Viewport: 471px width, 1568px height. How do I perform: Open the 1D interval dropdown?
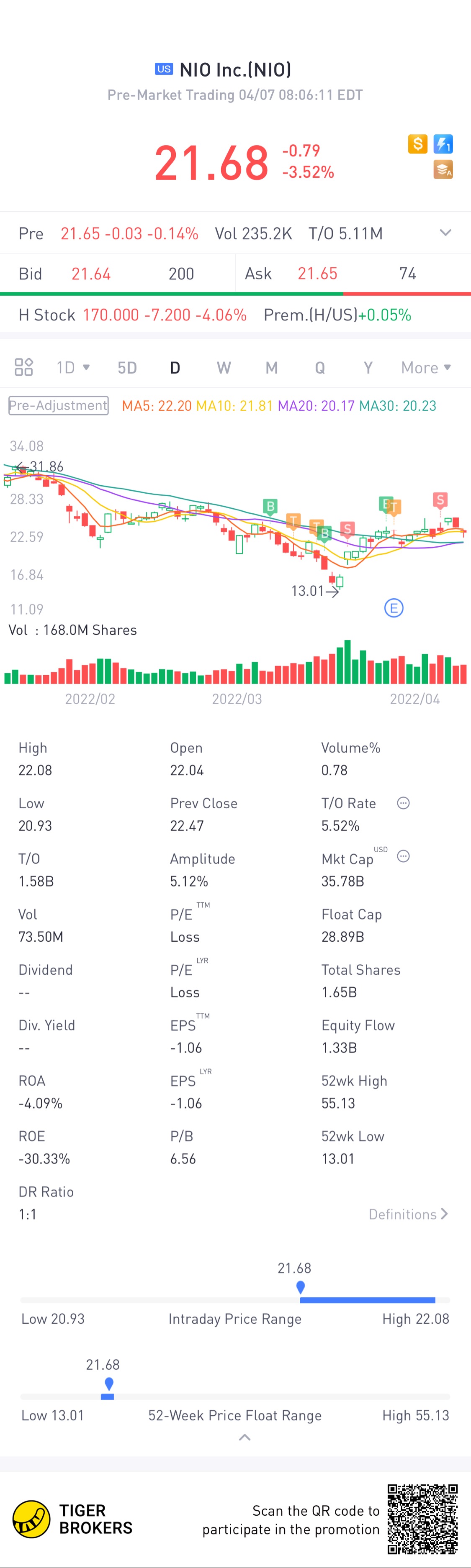pyautogui.click(x=73, y=368)
